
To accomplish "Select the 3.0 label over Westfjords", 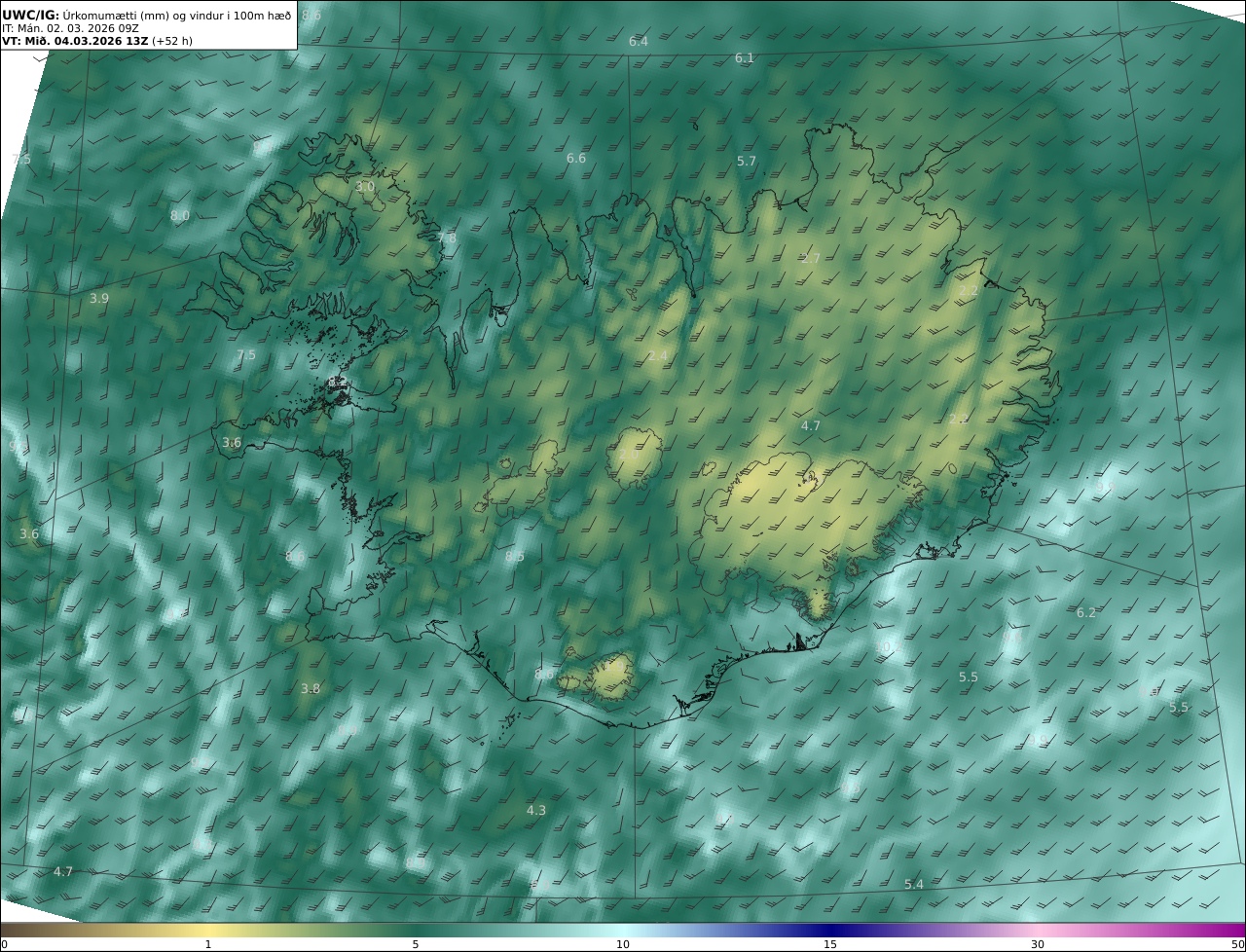I will (365, 186).
